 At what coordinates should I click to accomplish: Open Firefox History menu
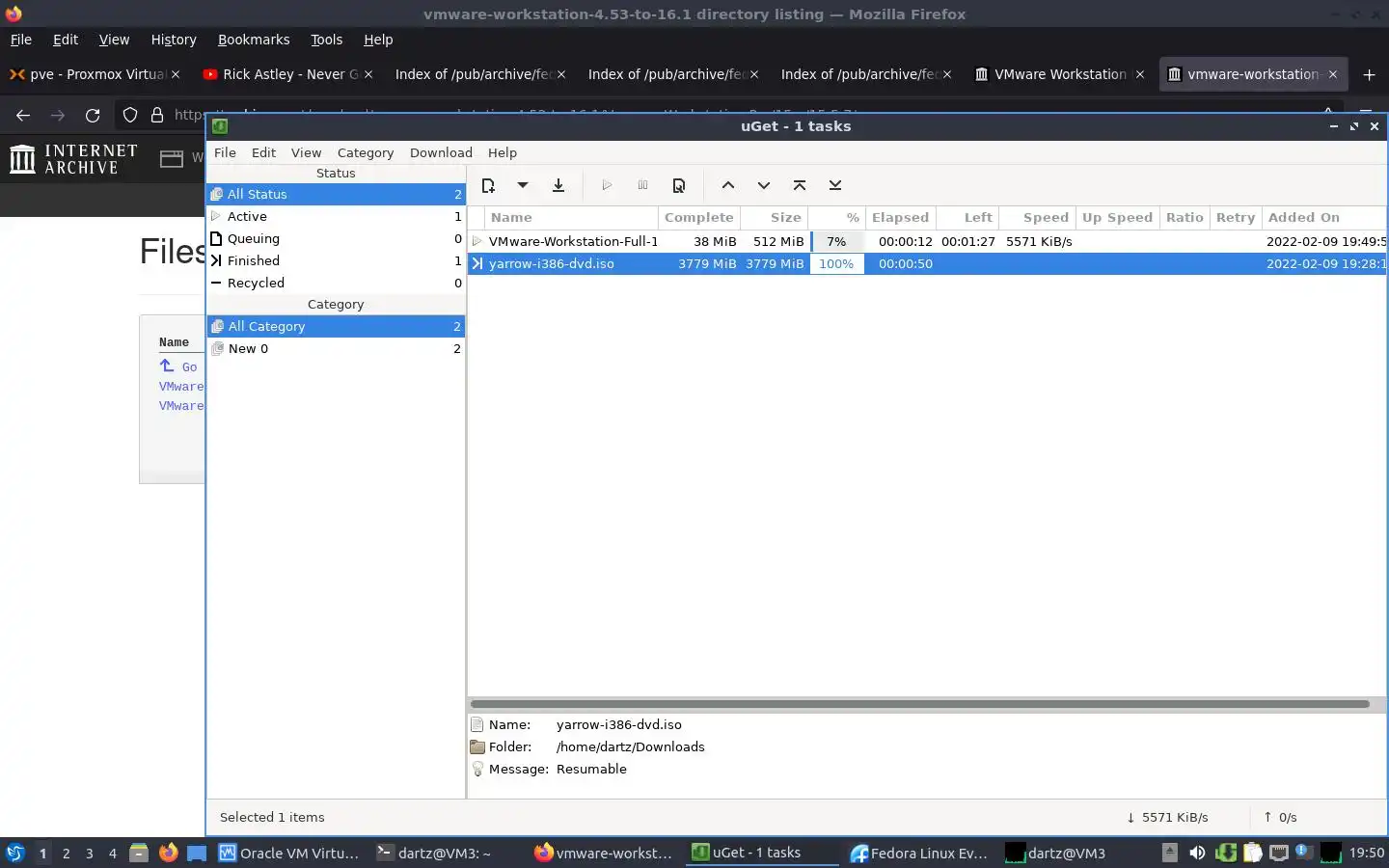click(x=174, y=40)
